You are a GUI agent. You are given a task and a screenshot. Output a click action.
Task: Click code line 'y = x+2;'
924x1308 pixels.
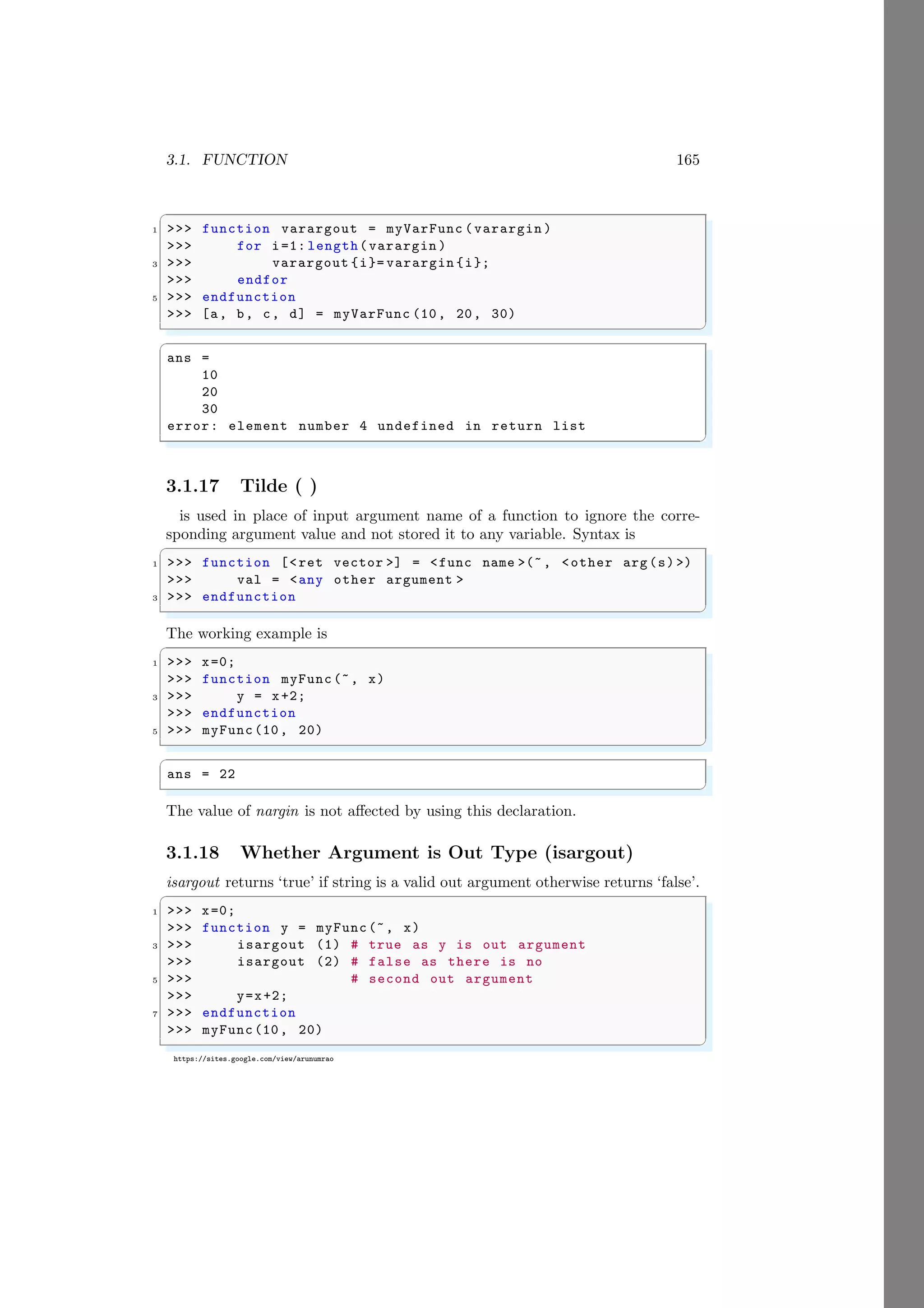(x=271, y=696)
